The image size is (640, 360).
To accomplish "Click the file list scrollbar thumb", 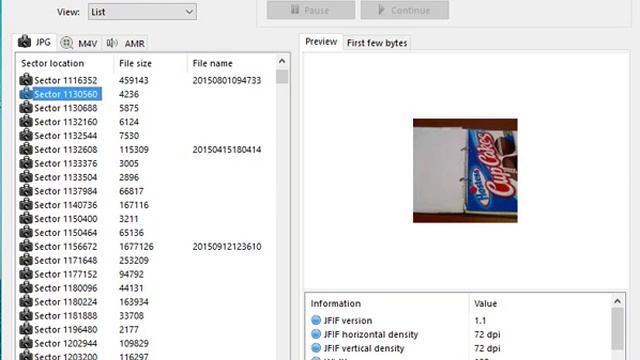I will [282, 77].
